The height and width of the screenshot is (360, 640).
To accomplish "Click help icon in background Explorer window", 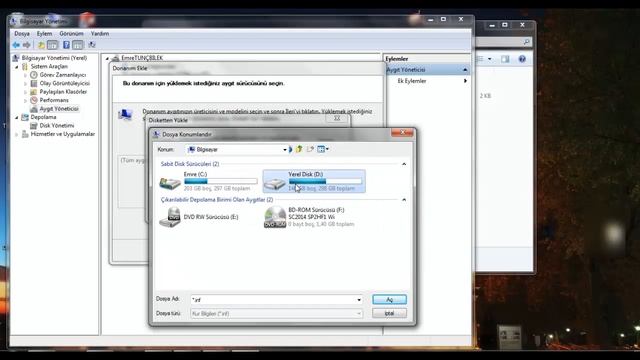I will 522,59.
